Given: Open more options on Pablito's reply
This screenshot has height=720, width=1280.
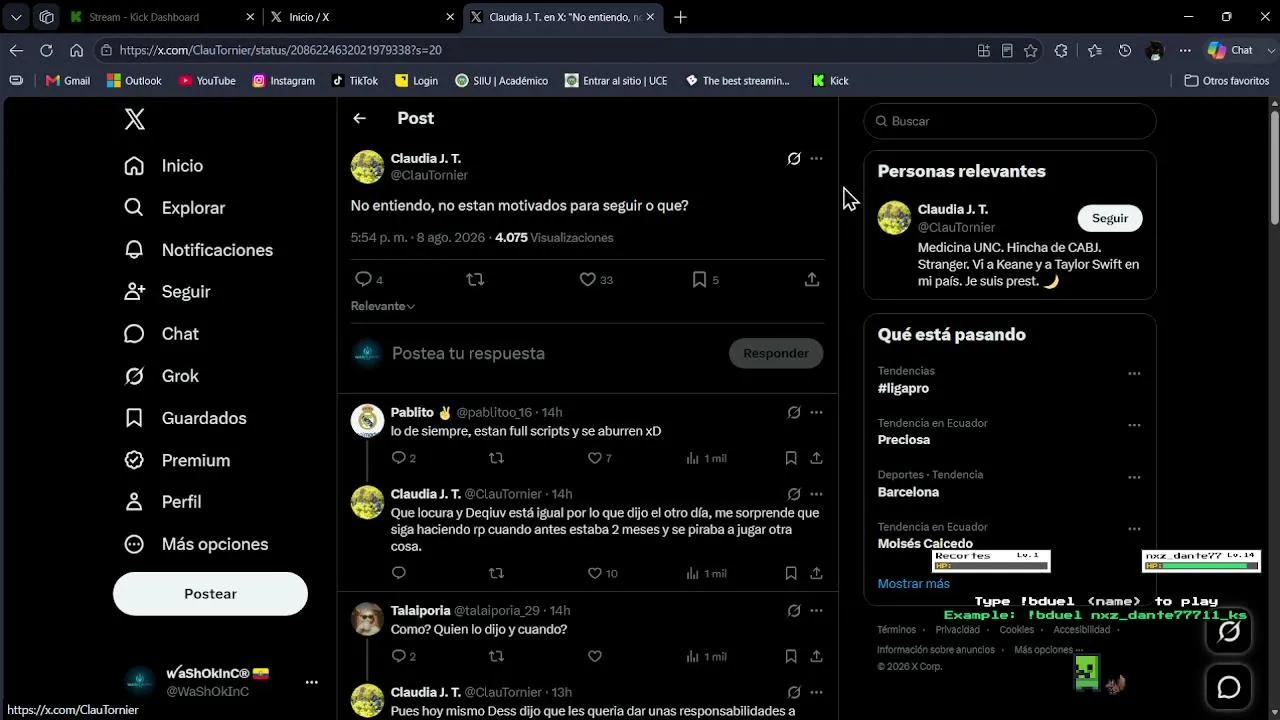Looking at the screenshot, I should point(816,412).
